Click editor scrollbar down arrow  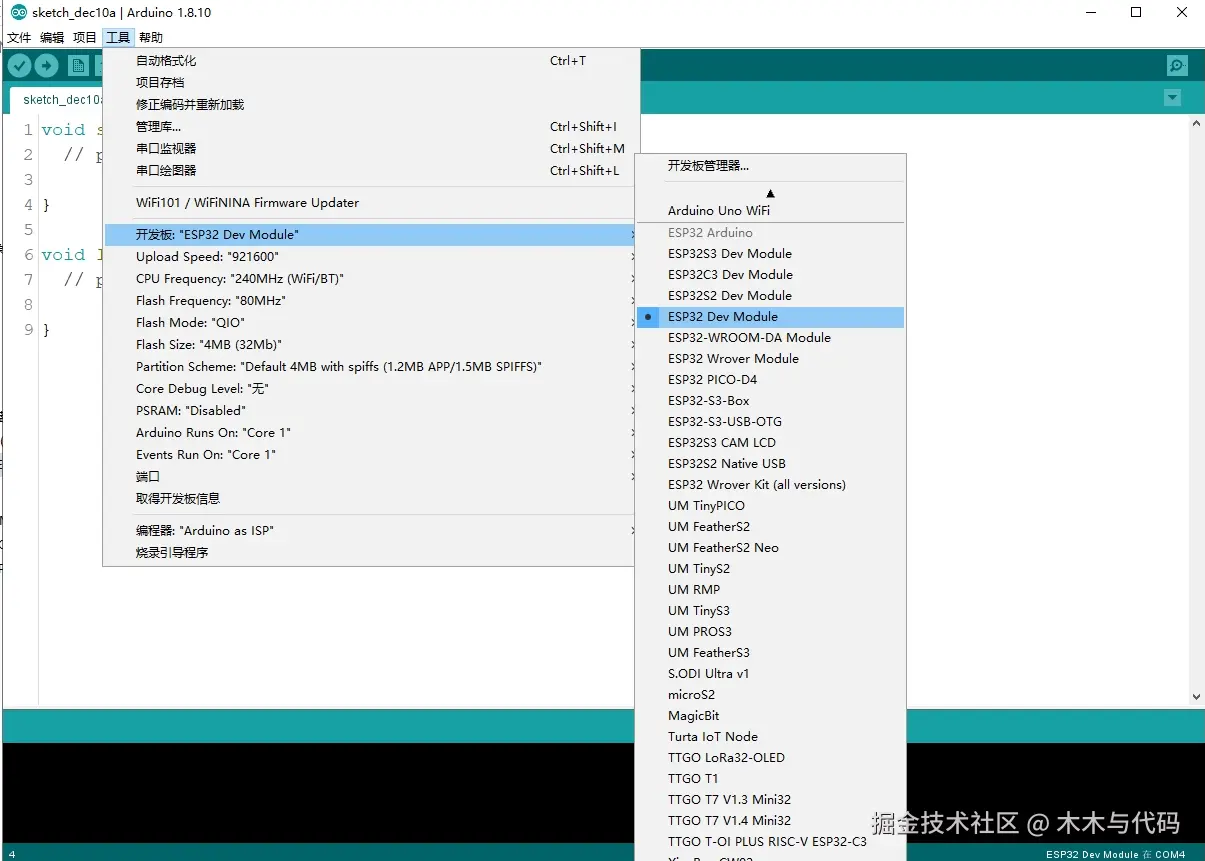1196,697
